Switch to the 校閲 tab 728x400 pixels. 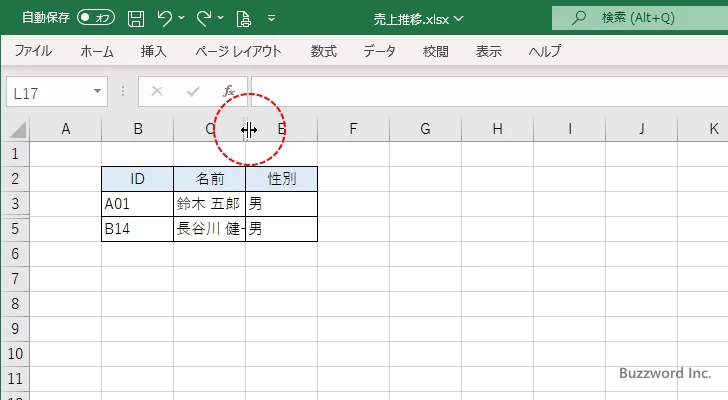(436, 51)
